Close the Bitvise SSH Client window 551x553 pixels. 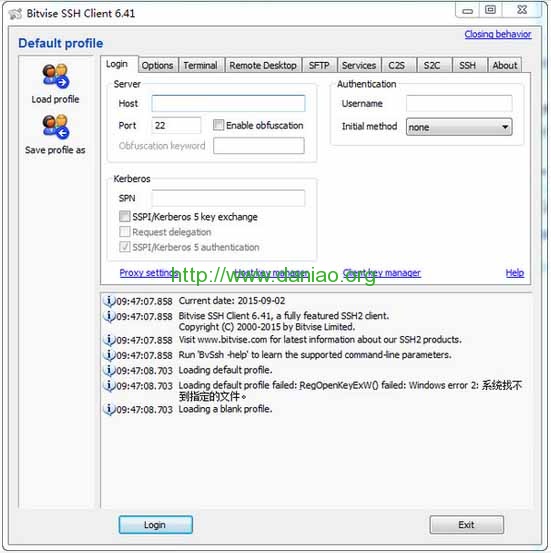click(x=522, y=11)
